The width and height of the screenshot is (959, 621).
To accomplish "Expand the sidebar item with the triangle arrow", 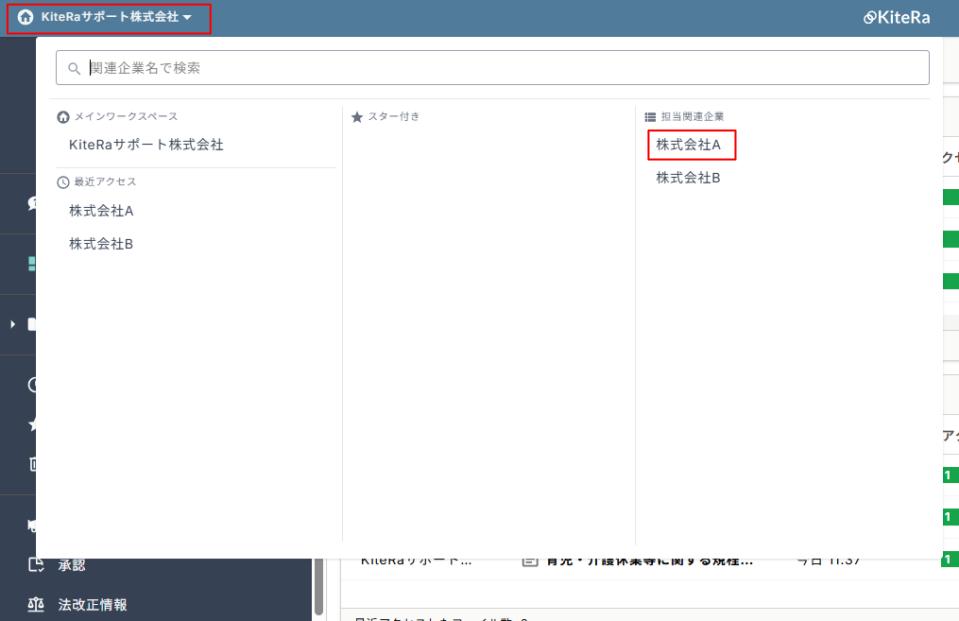I will tap(12, 324).
